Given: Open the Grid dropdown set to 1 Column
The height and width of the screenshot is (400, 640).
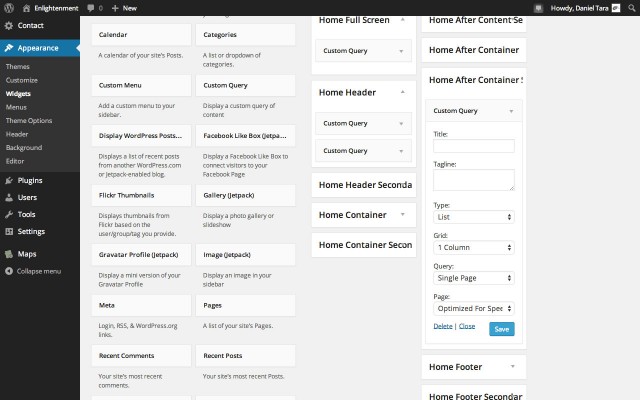Looking at the screenshot, I should [473, 247].
